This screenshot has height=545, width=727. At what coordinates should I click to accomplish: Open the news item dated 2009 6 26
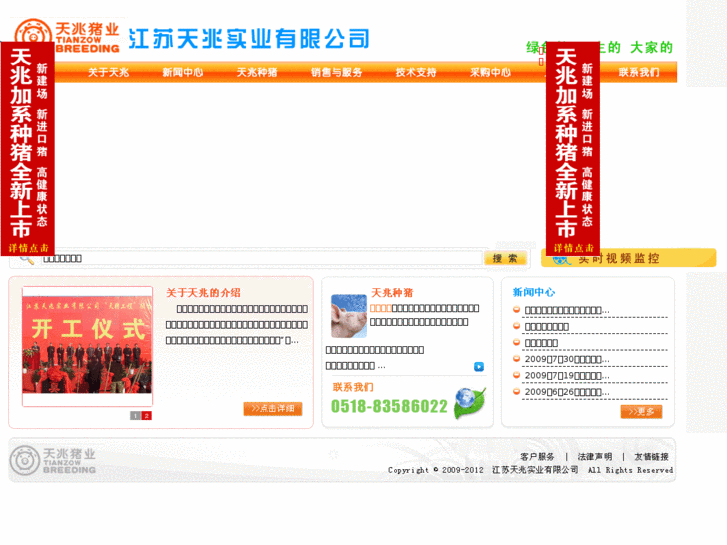click(567, 392)
